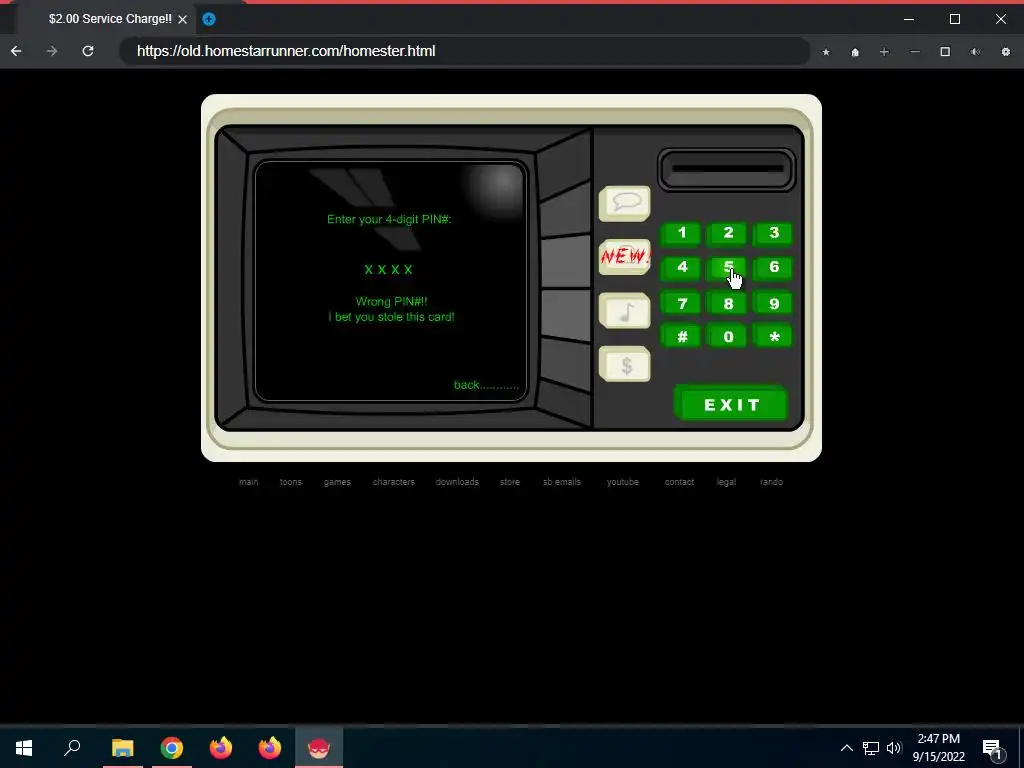Choose the dollar sign ATM button
This screenshot has height=768, width=1024.
click(x=624, y=364)
